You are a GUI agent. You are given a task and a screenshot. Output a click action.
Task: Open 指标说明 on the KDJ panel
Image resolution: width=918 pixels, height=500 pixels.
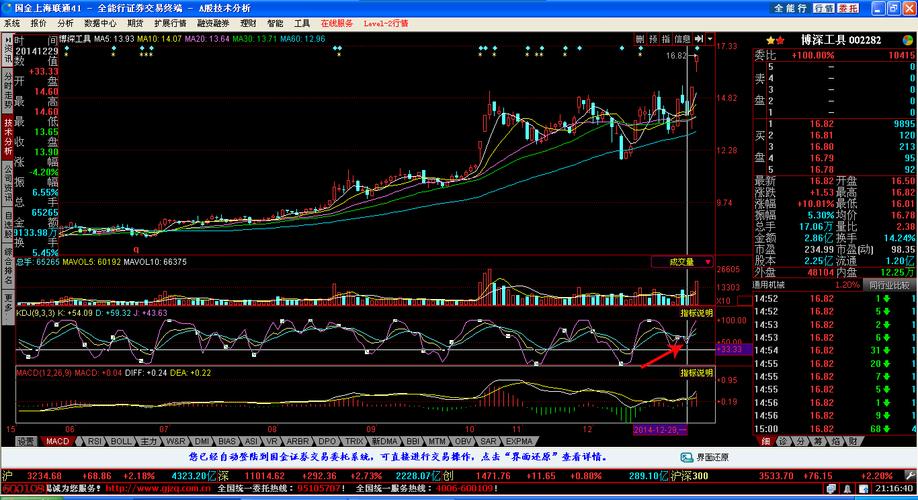pos(696,313)
